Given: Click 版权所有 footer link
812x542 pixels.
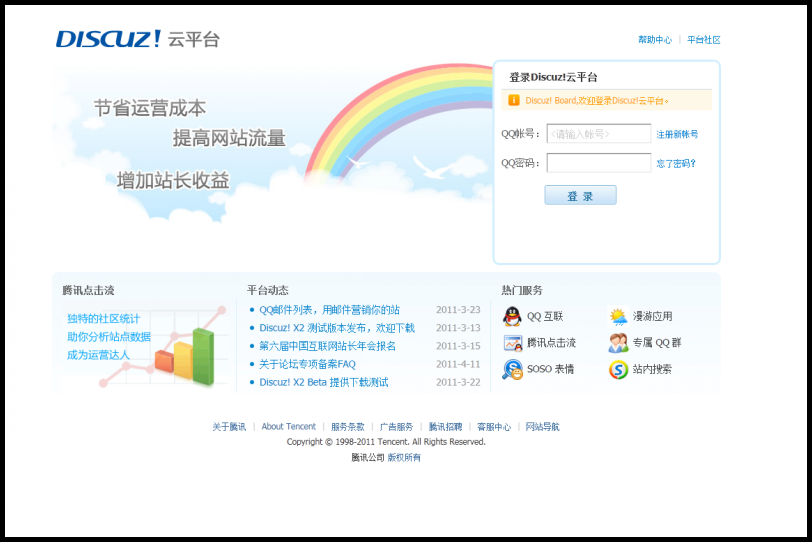Looking at the screenshot, I should coord(404,458).
